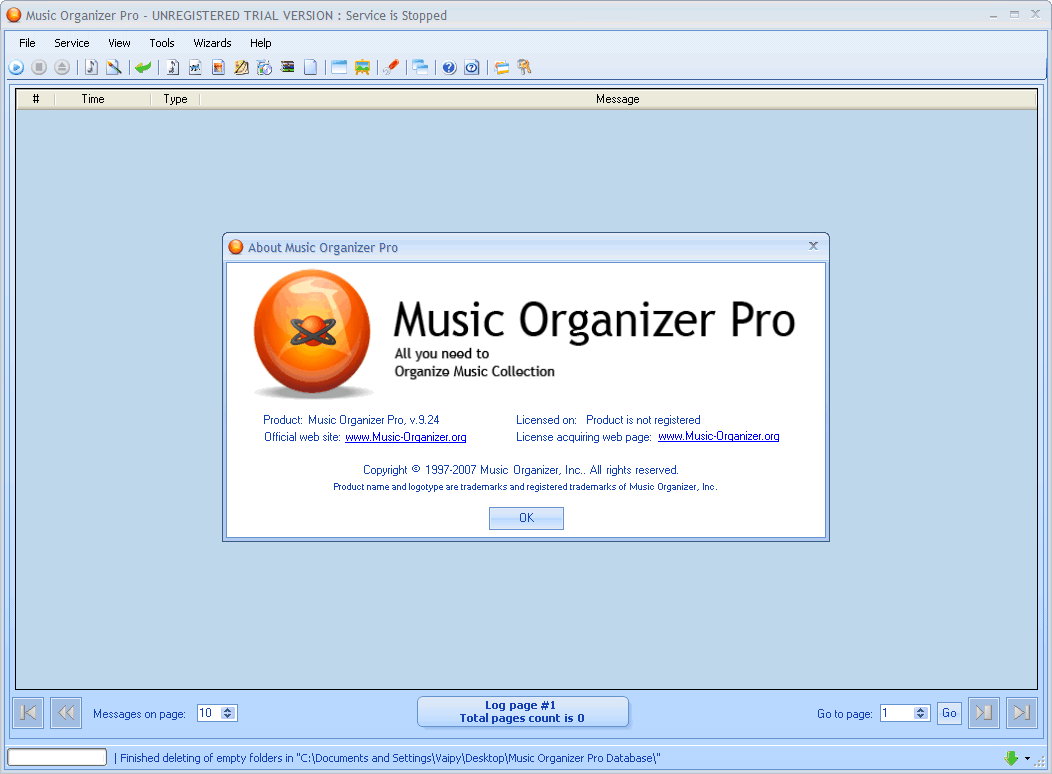
Task: Open the View menu
Action: click(x=119, y=43)
